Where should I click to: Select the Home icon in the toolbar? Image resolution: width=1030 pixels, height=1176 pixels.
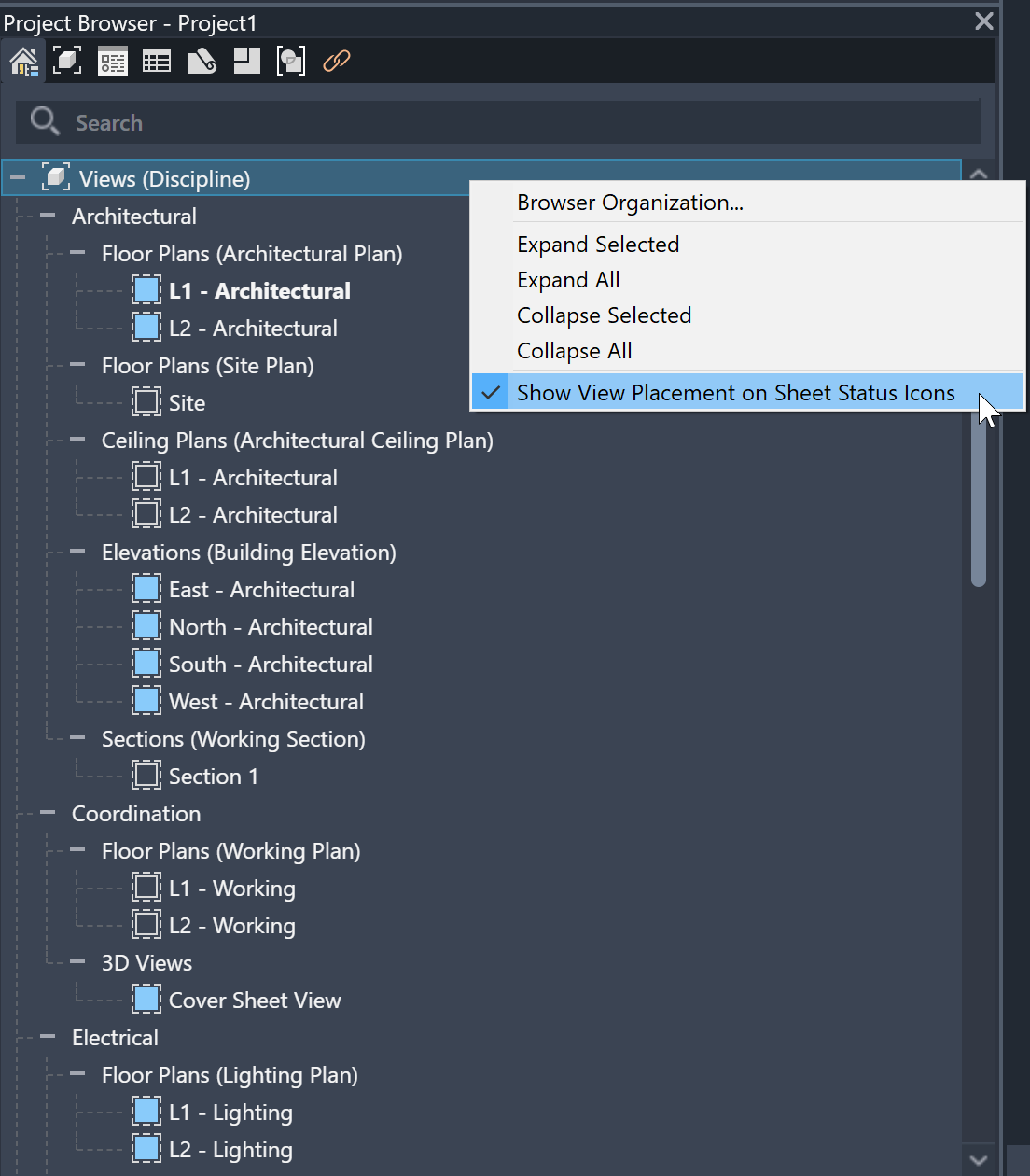tap(22, 61)
